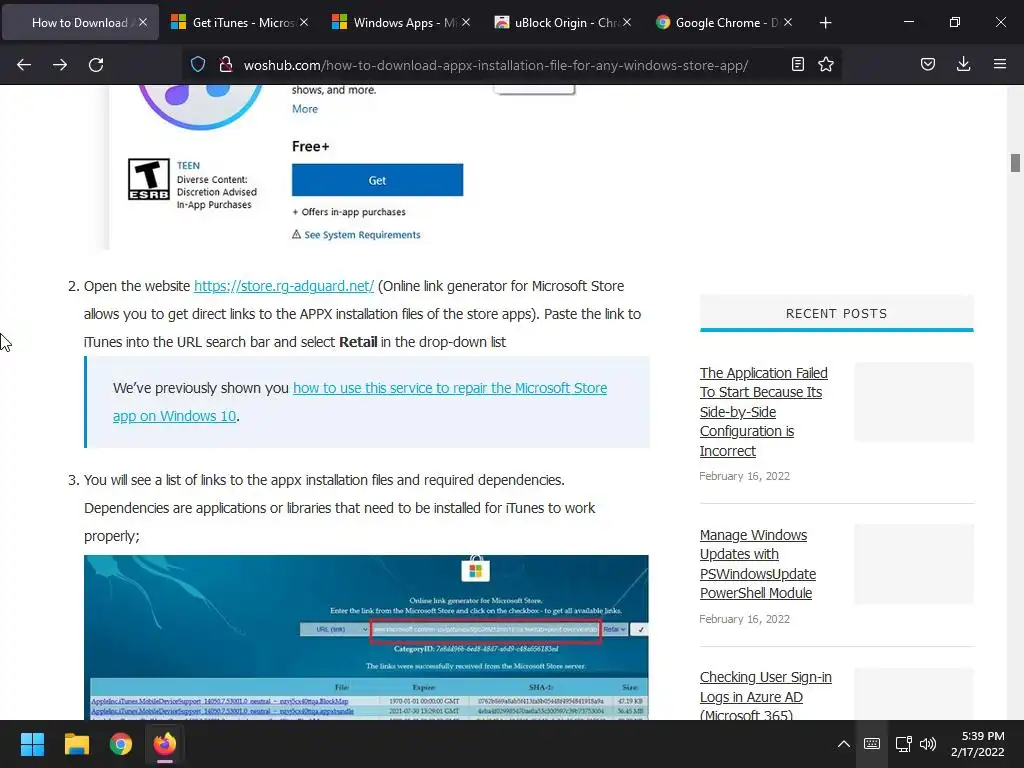Bookmark this page with star icon
The width and height of the screenshot is (1024, 768).
coord(826,64)
